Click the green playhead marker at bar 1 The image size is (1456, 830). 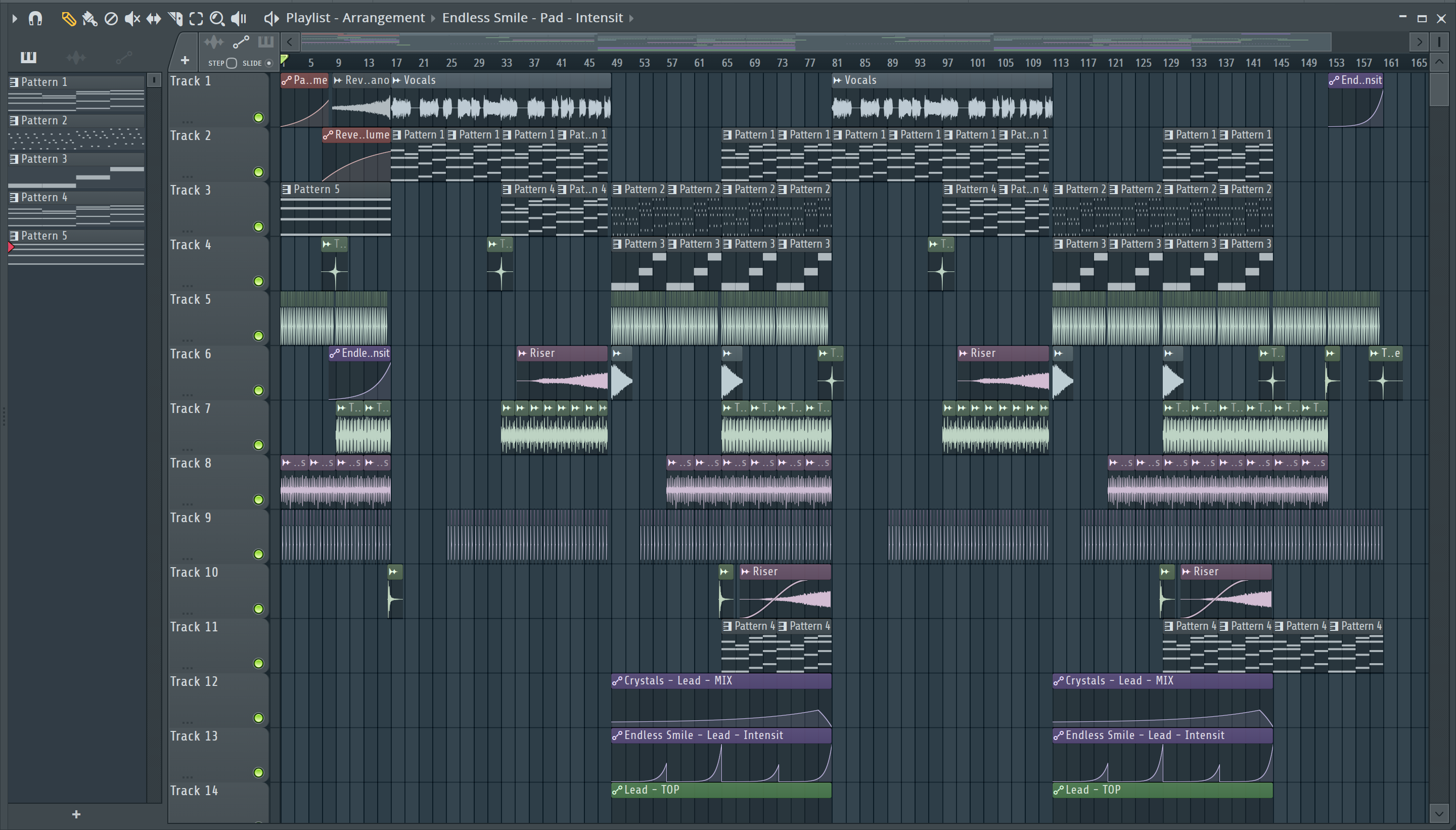point(284,59)
